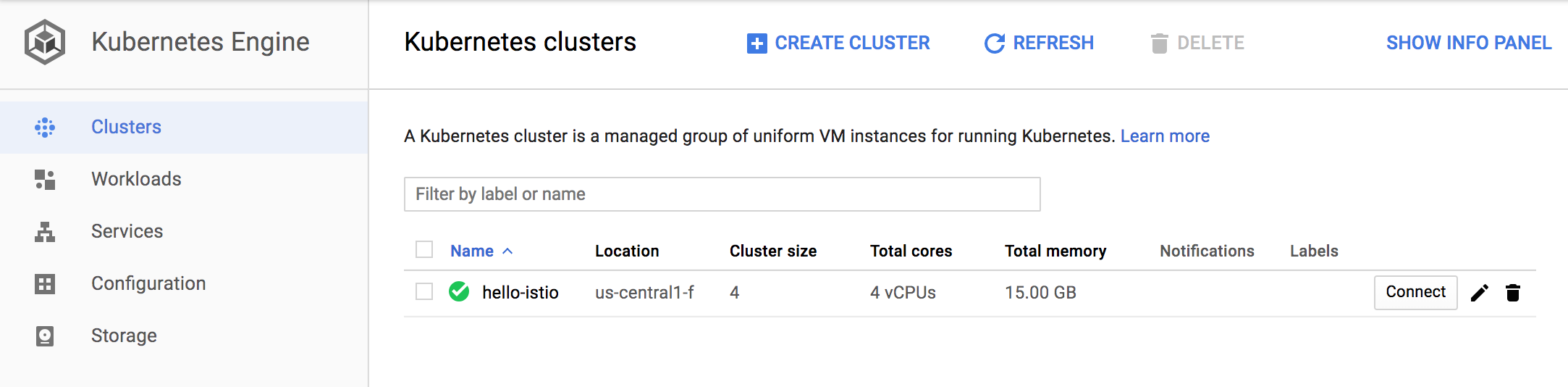The image size is (1568, 387).
Task: Show the info panel
Action: pyautogui.click(x=1469, y=43)
